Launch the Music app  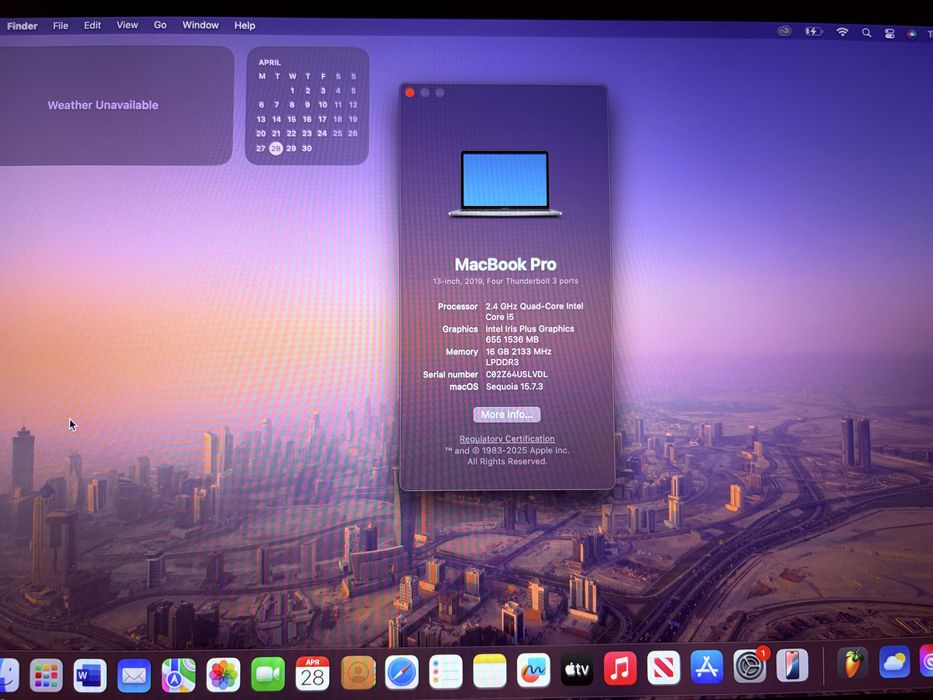click(620, 668)
